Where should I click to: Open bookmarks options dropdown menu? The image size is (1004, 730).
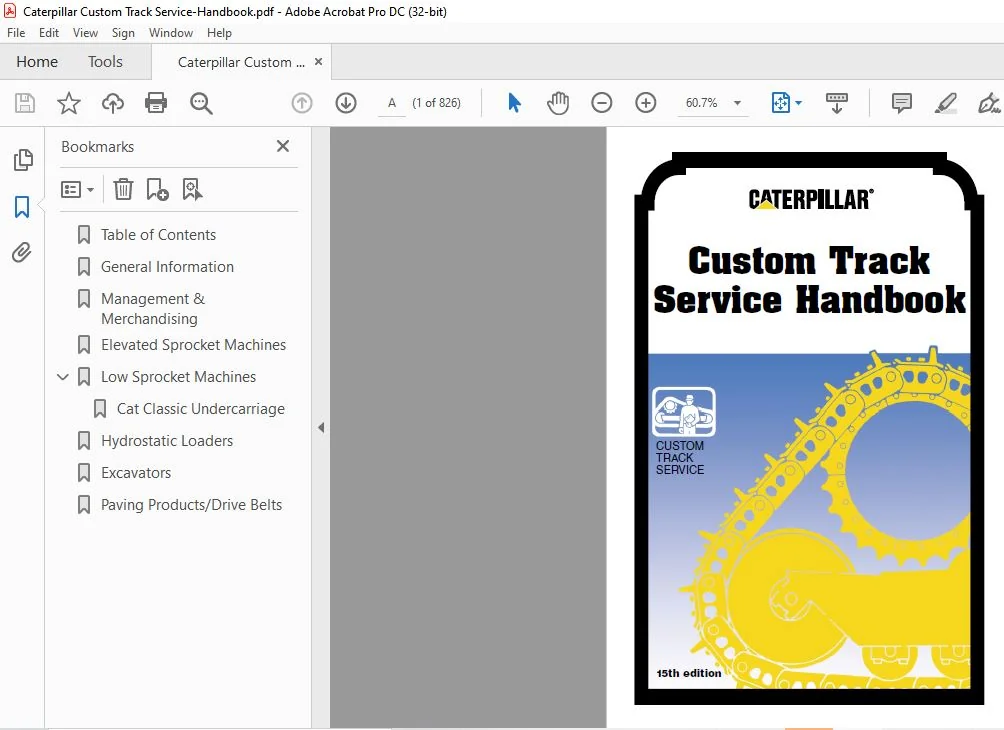(x=77, y=190)
